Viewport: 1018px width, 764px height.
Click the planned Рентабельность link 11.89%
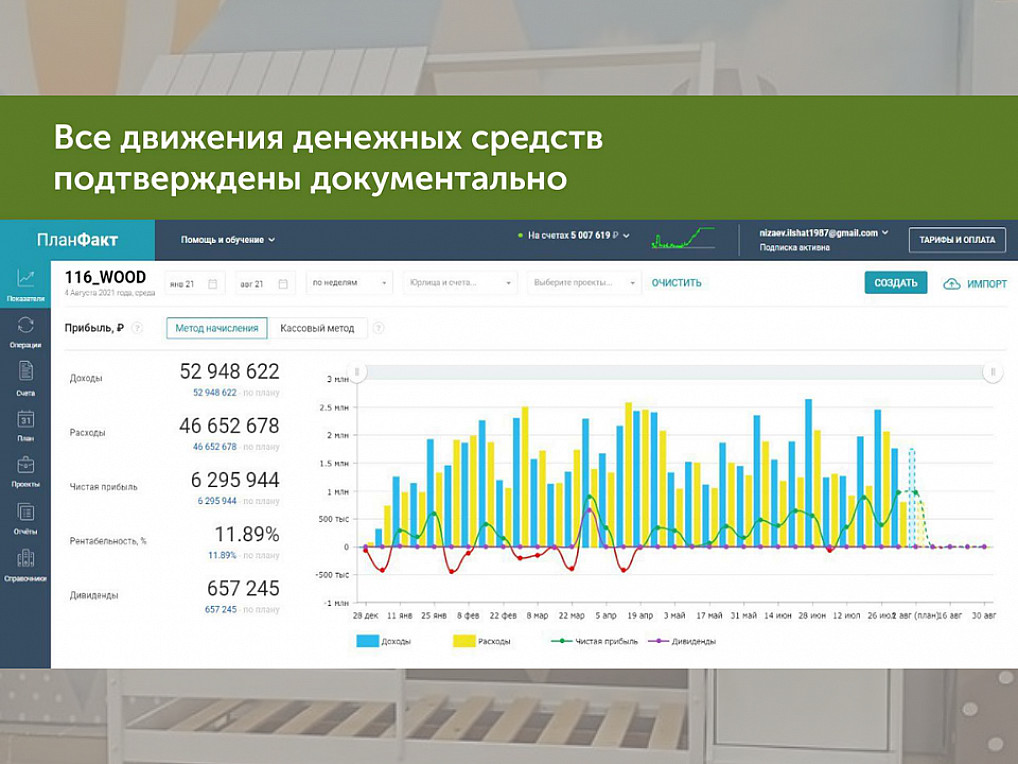(222, 556)
